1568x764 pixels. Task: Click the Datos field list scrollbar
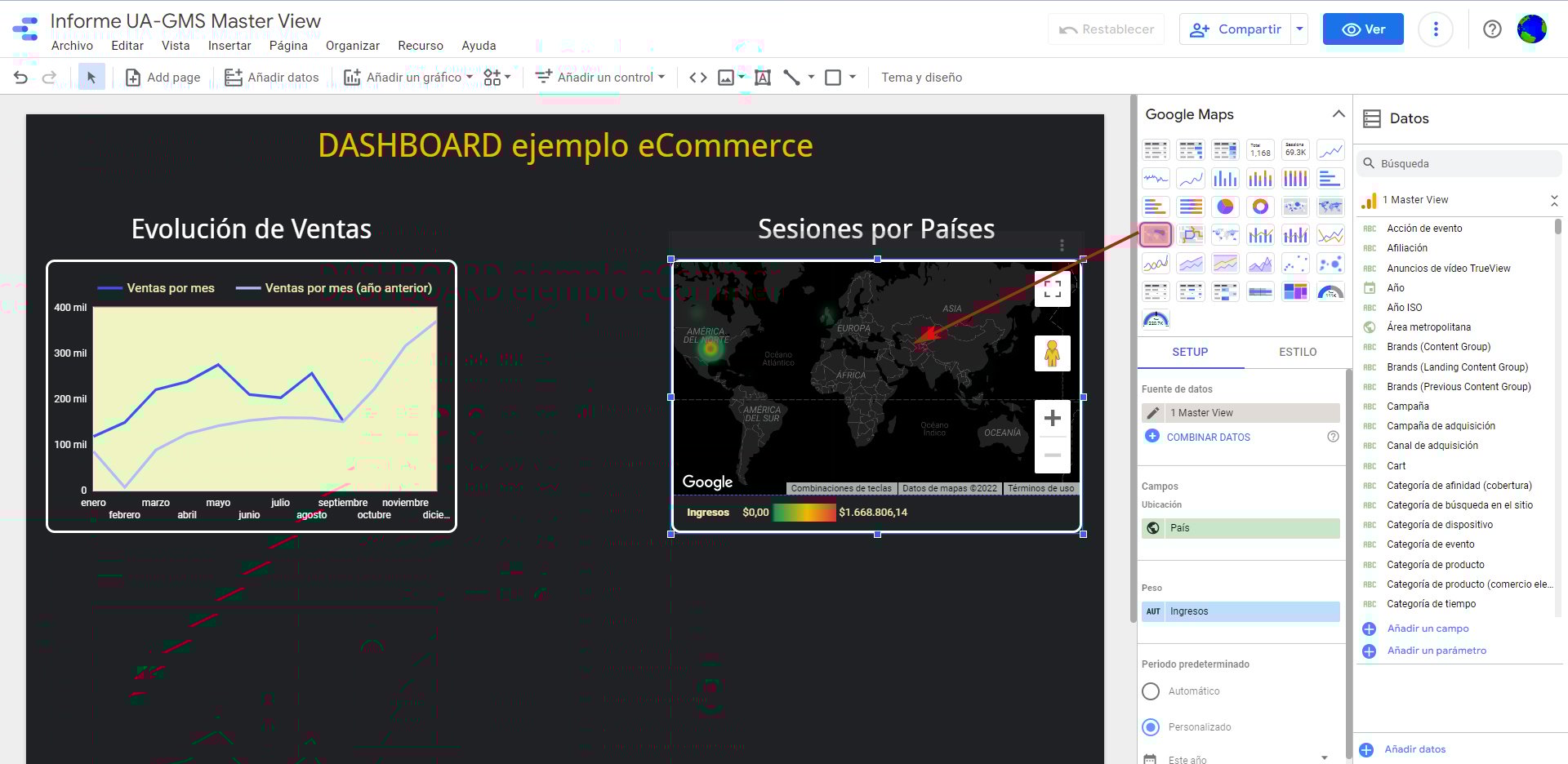(1557, 226)
